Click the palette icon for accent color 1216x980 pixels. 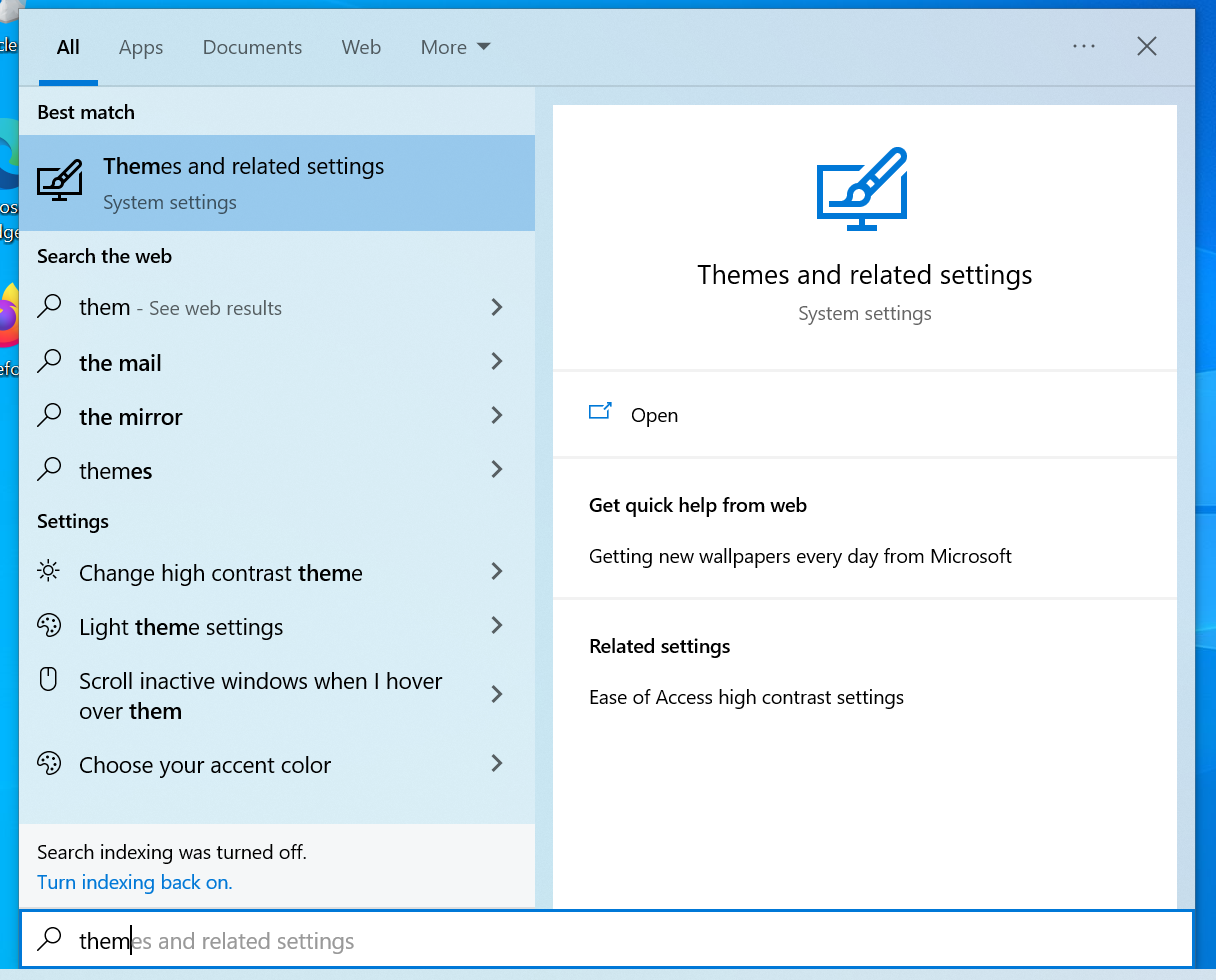coord(48,763)
